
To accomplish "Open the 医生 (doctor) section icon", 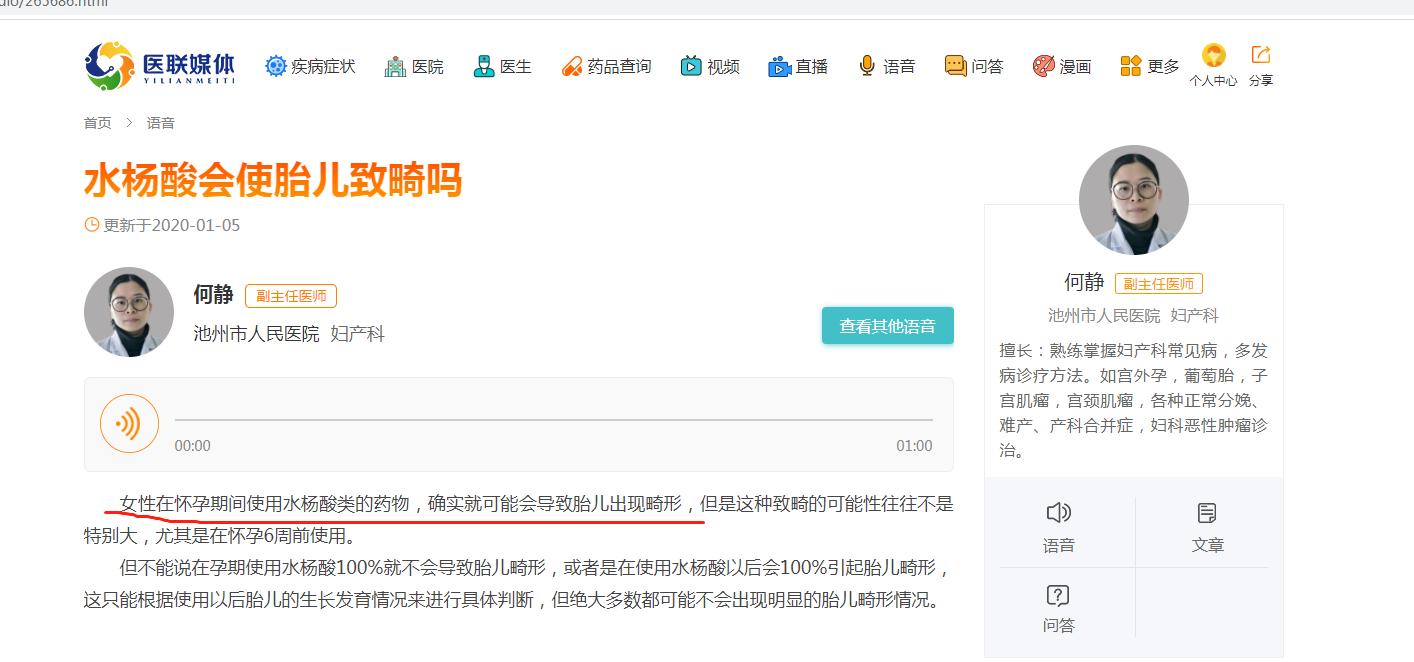I will click(x=502, y=65).
